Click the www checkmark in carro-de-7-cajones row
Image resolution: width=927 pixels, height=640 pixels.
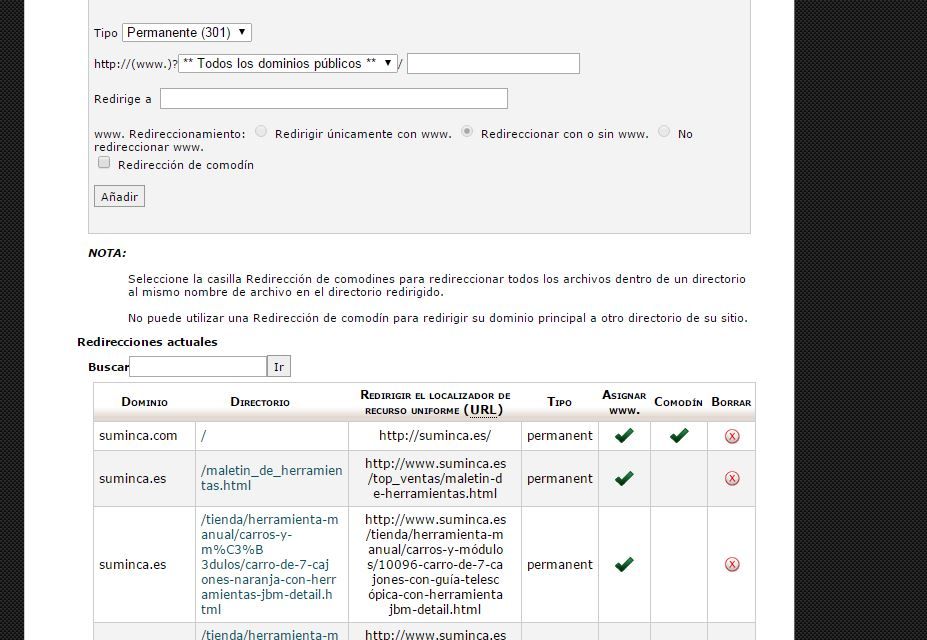(624, 564)
